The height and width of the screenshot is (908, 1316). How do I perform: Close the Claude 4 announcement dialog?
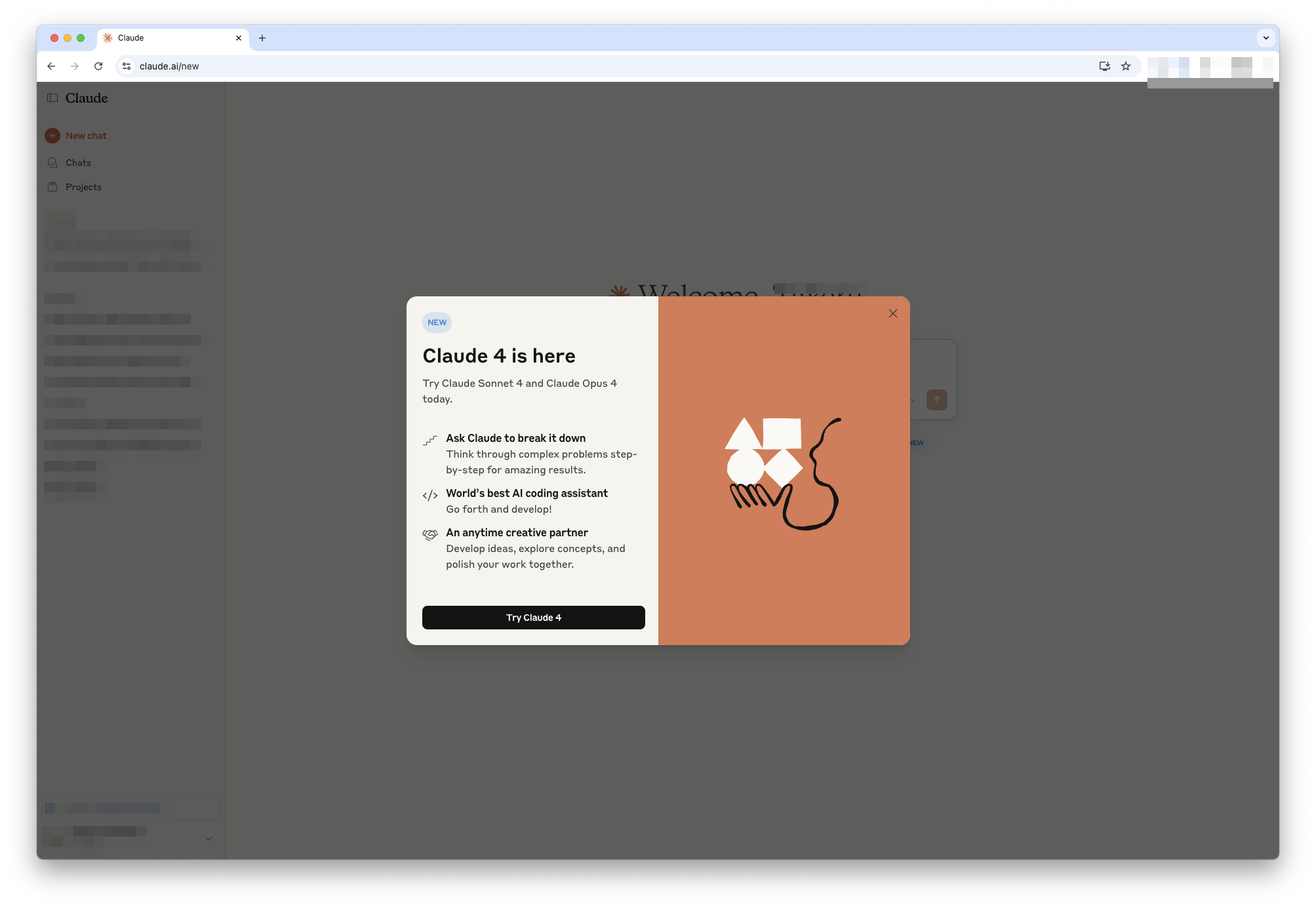pos(892,313)
